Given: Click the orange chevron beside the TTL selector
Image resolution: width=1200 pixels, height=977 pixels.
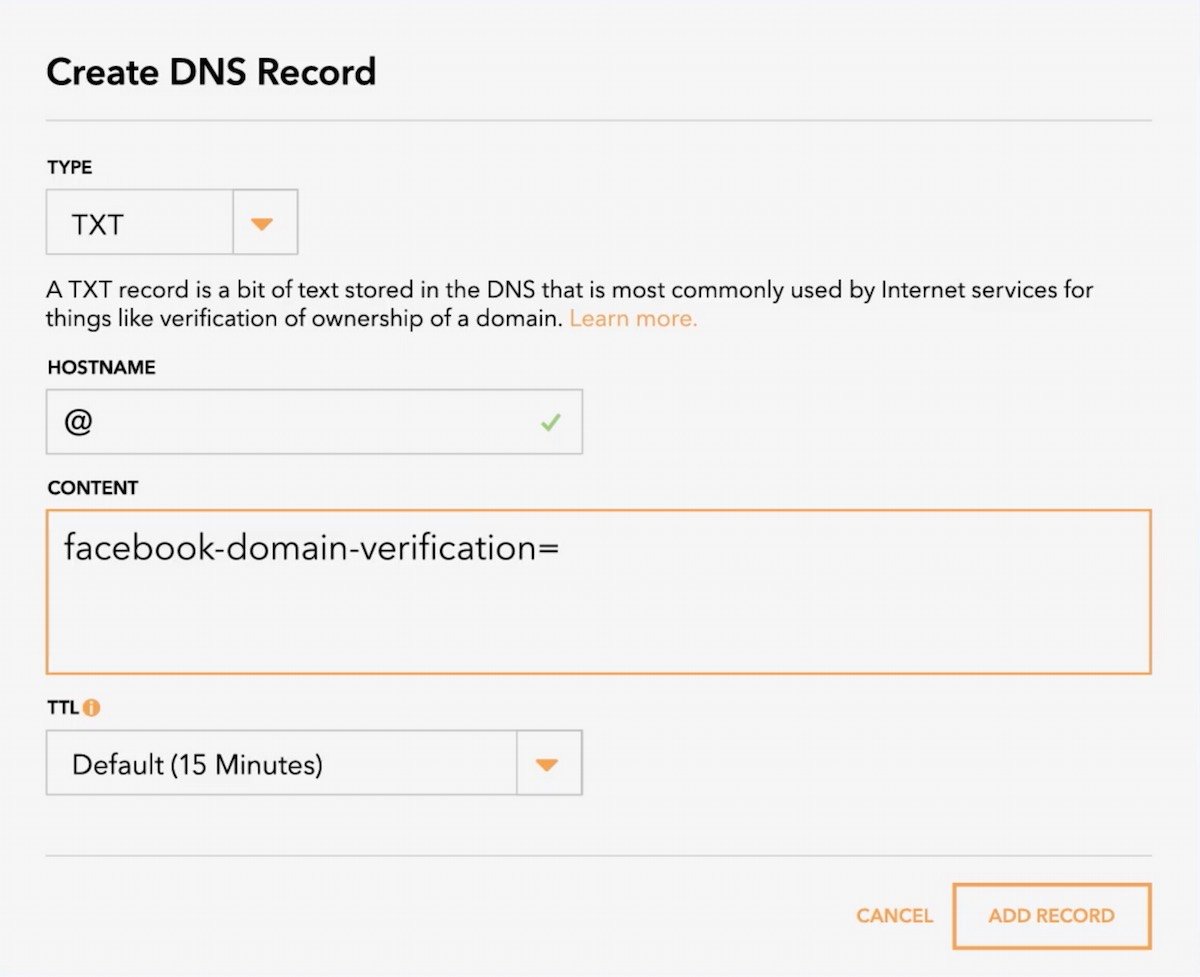Looking at the screenshot, I should click(547, 763).
